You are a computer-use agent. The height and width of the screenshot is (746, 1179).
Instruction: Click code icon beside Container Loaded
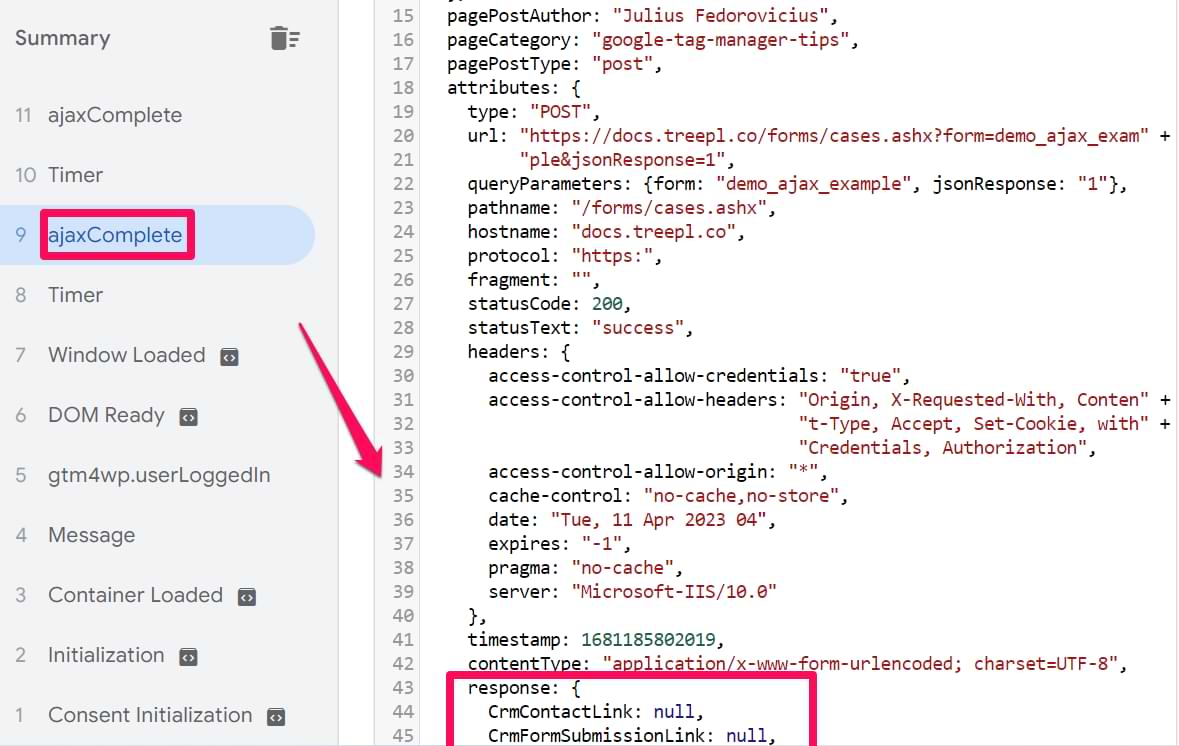(x=247, y=597)
